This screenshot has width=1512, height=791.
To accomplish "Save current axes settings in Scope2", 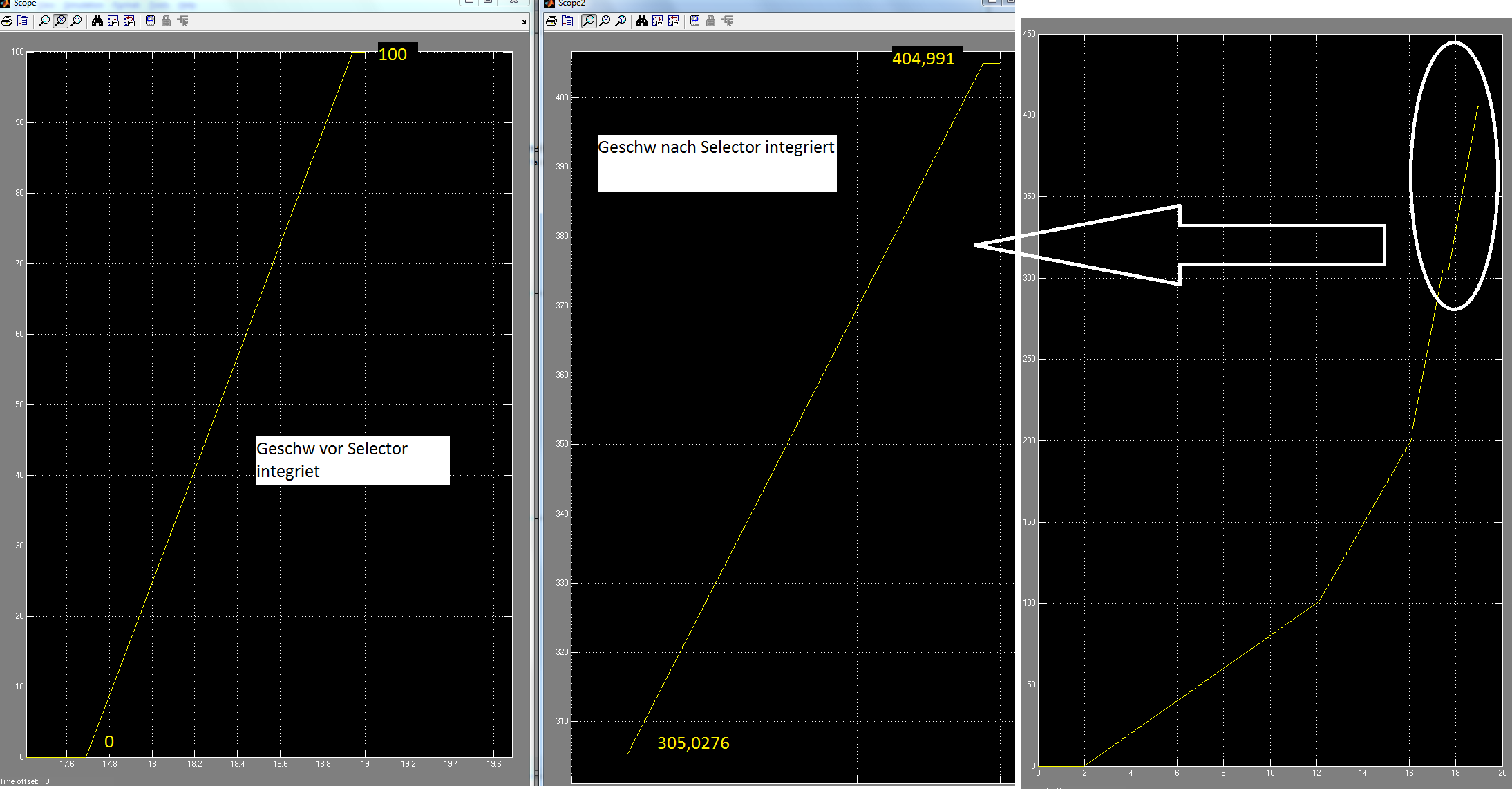I will [658, 21].
